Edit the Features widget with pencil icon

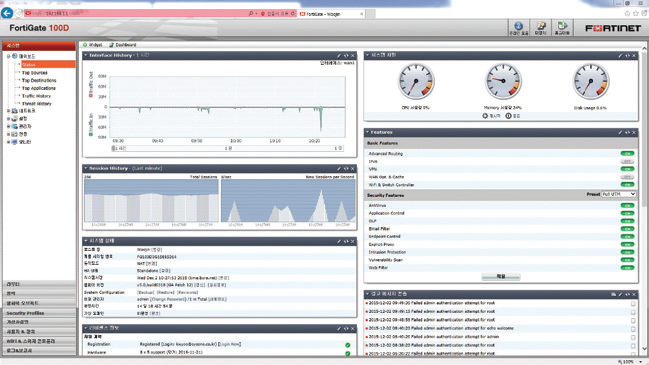pyautogui.click(x=620, y=132)
